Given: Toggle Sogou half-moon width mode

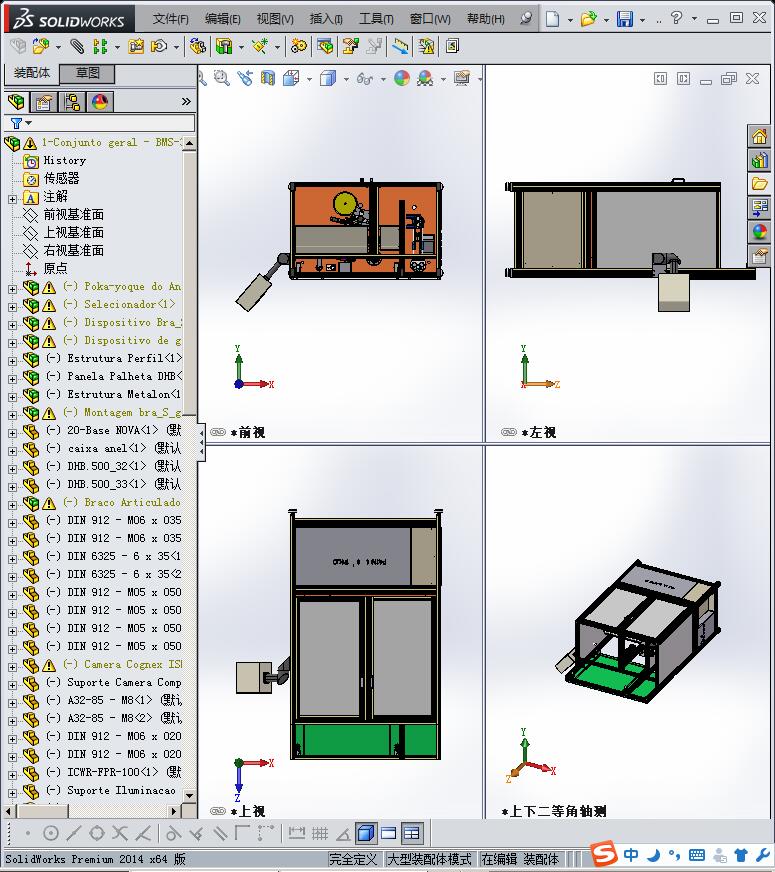Looking at the screenshot, I should pyautogui.click(x=654, y=855).
